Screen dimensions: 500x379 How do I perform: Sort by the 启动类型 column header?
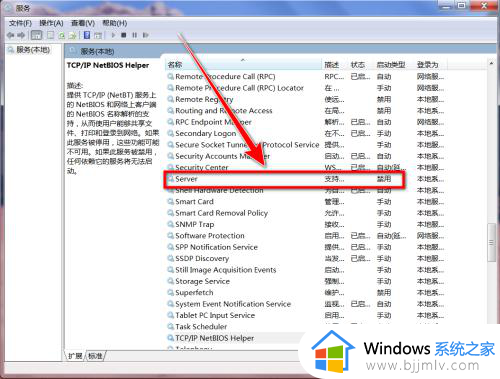(394, 65)
